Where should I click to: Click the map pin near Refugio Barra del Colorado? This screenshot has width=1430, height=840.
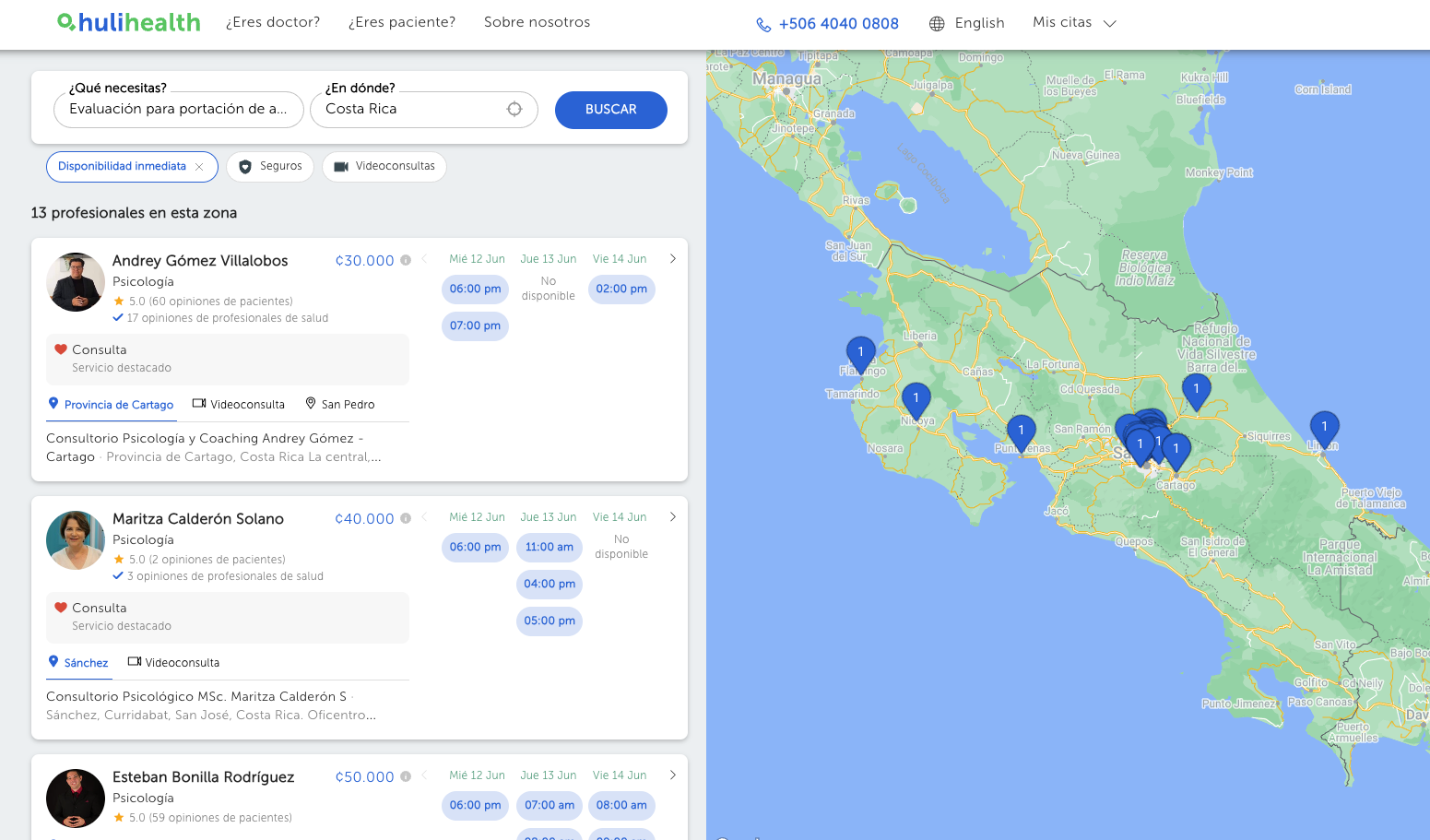pos(1196,392)
